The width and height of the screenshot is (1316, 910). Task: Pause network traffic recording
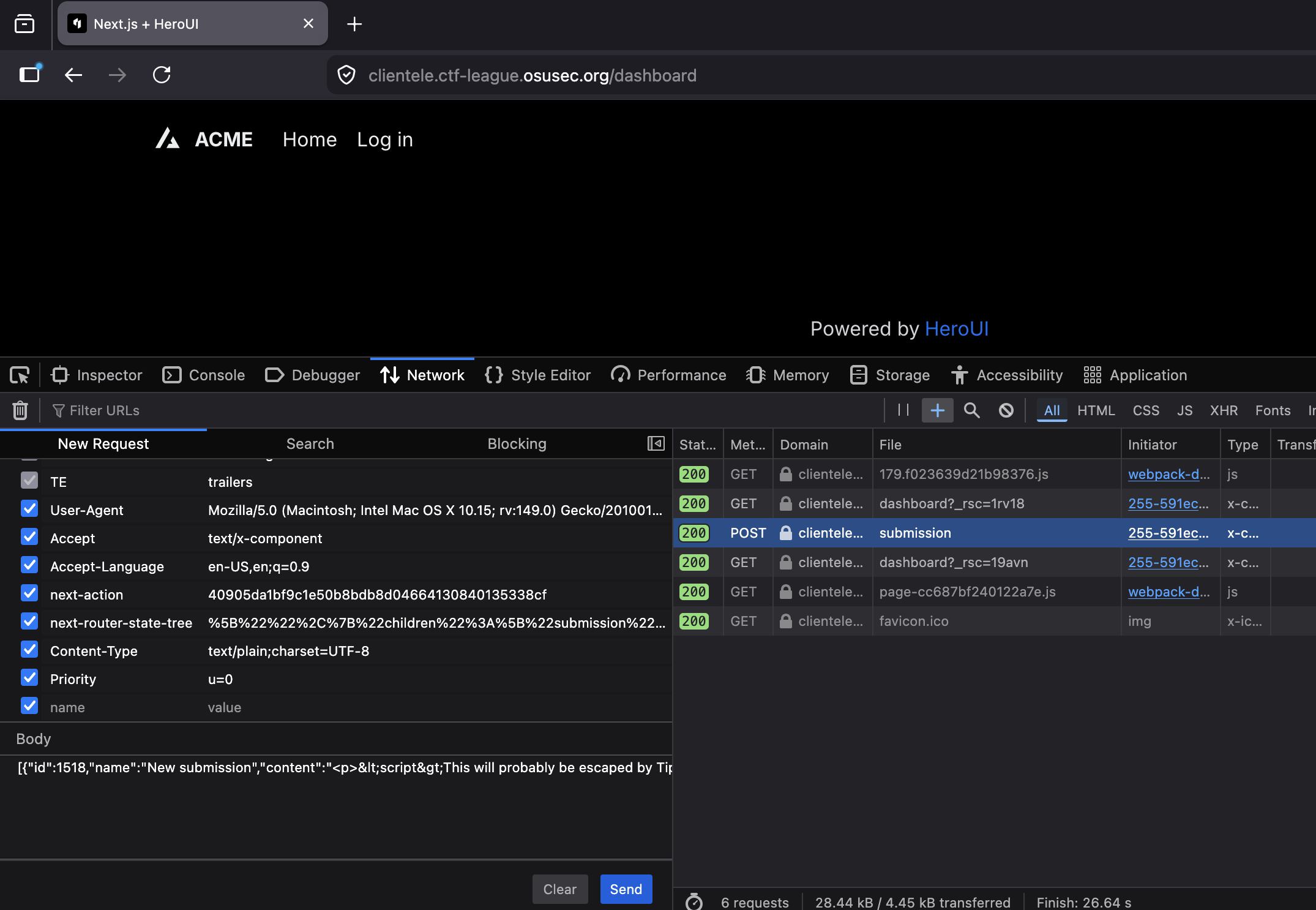(x=902, y=410)
